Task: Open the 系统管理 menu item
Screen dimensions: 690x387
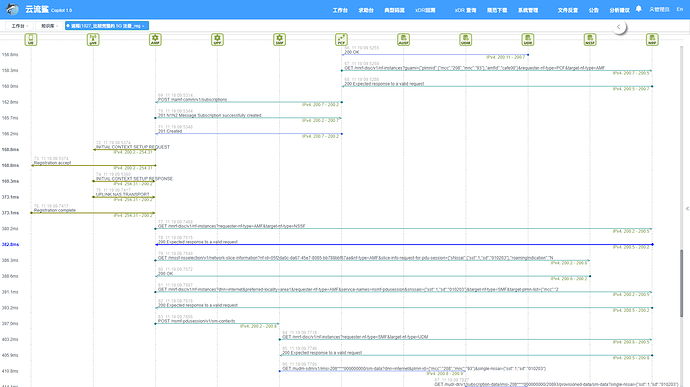Action: tap(528, 10)
